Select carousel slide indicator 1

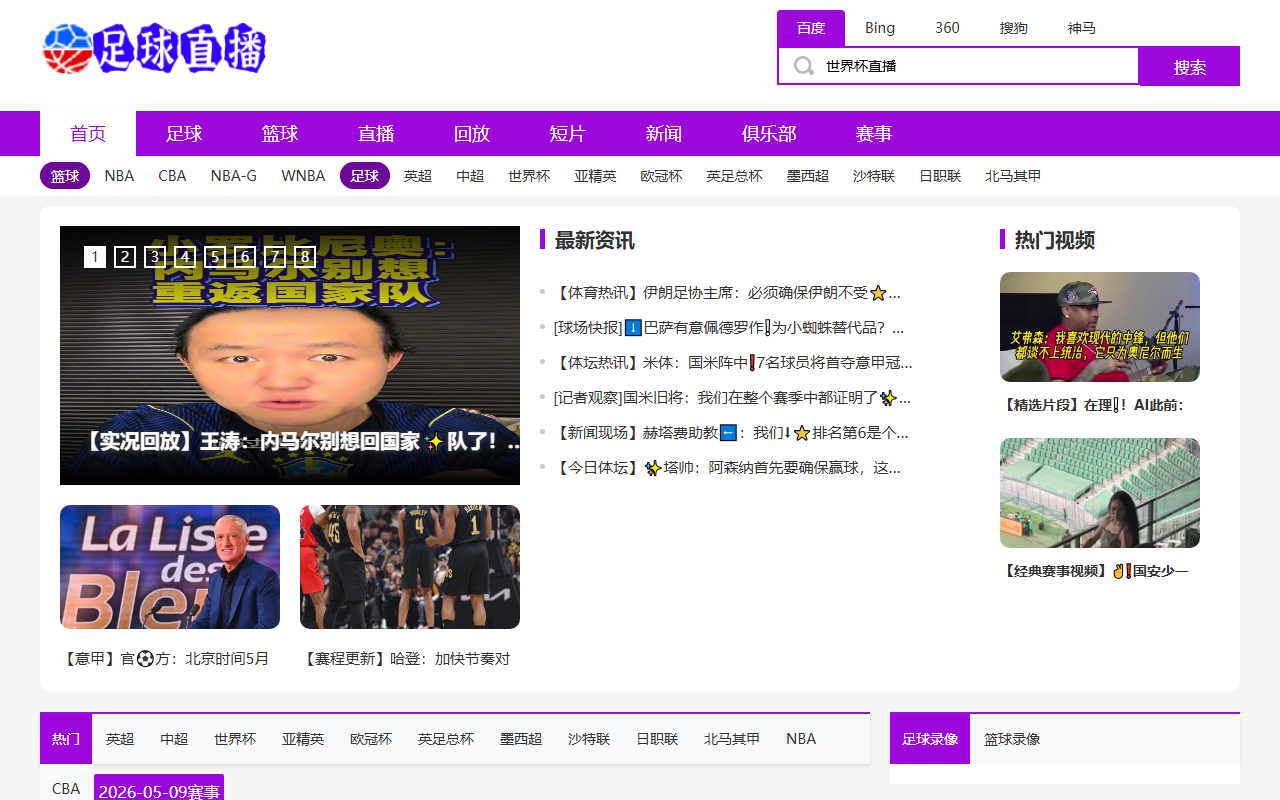pos(95,257)
